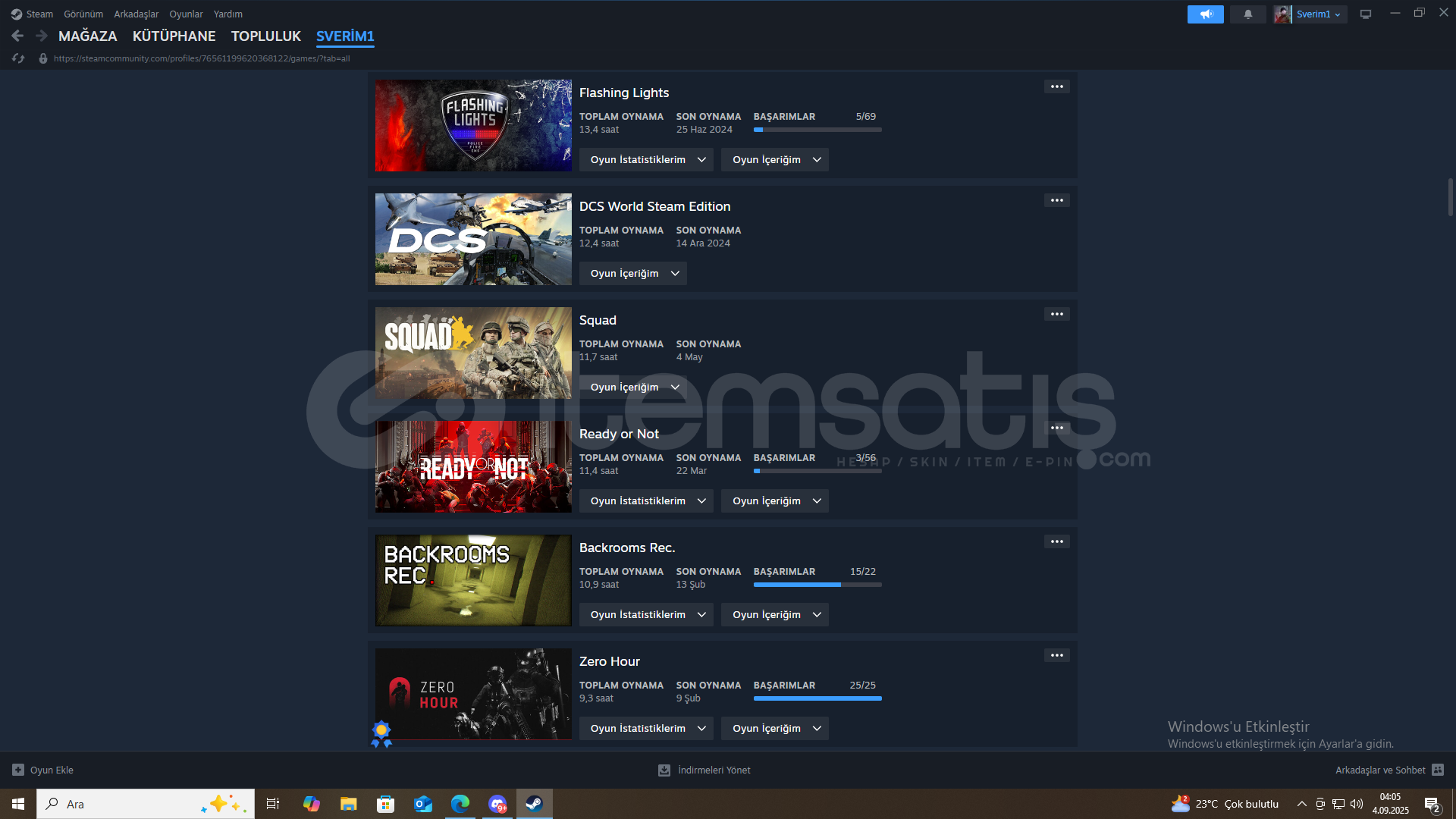Expand Oyun İçeriğim for Ready or Not
This screenshot has height=819, width=1456.
775,501
